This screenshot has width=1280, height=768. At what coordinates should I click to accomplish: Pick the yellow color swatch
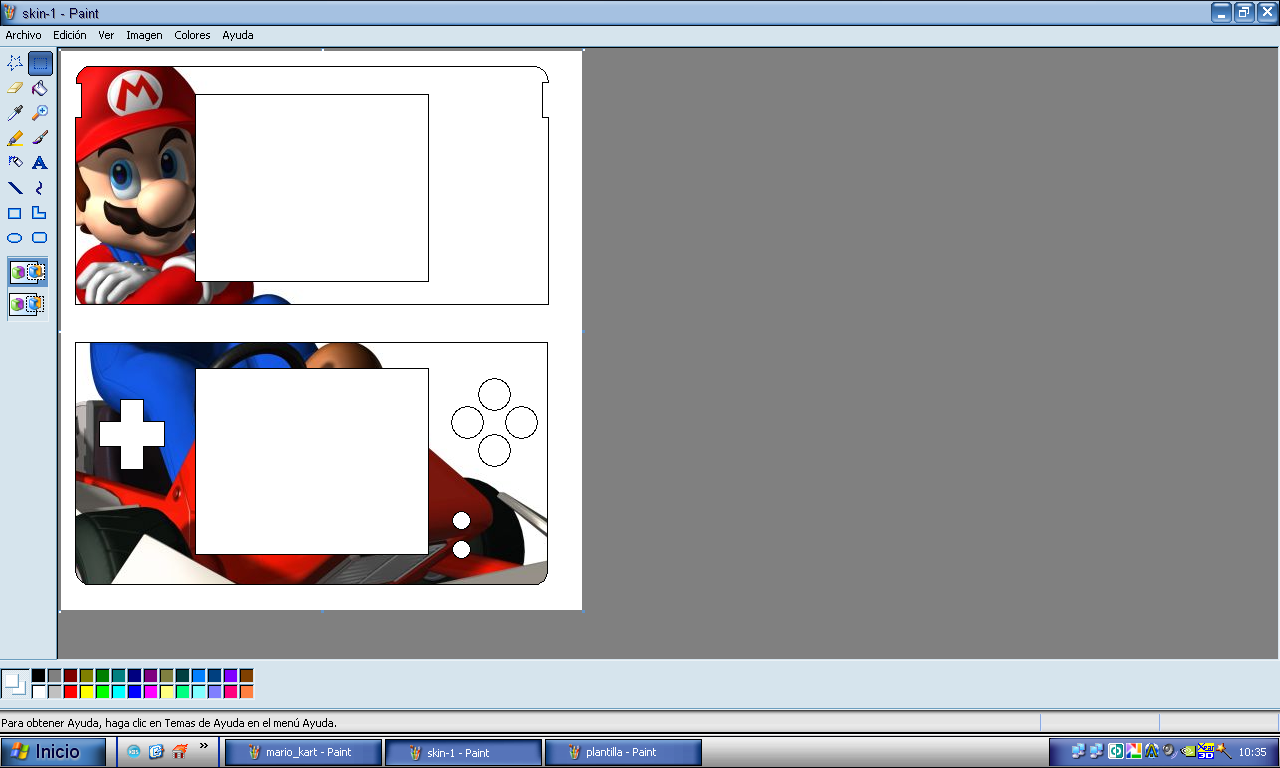tap(87, 692)
